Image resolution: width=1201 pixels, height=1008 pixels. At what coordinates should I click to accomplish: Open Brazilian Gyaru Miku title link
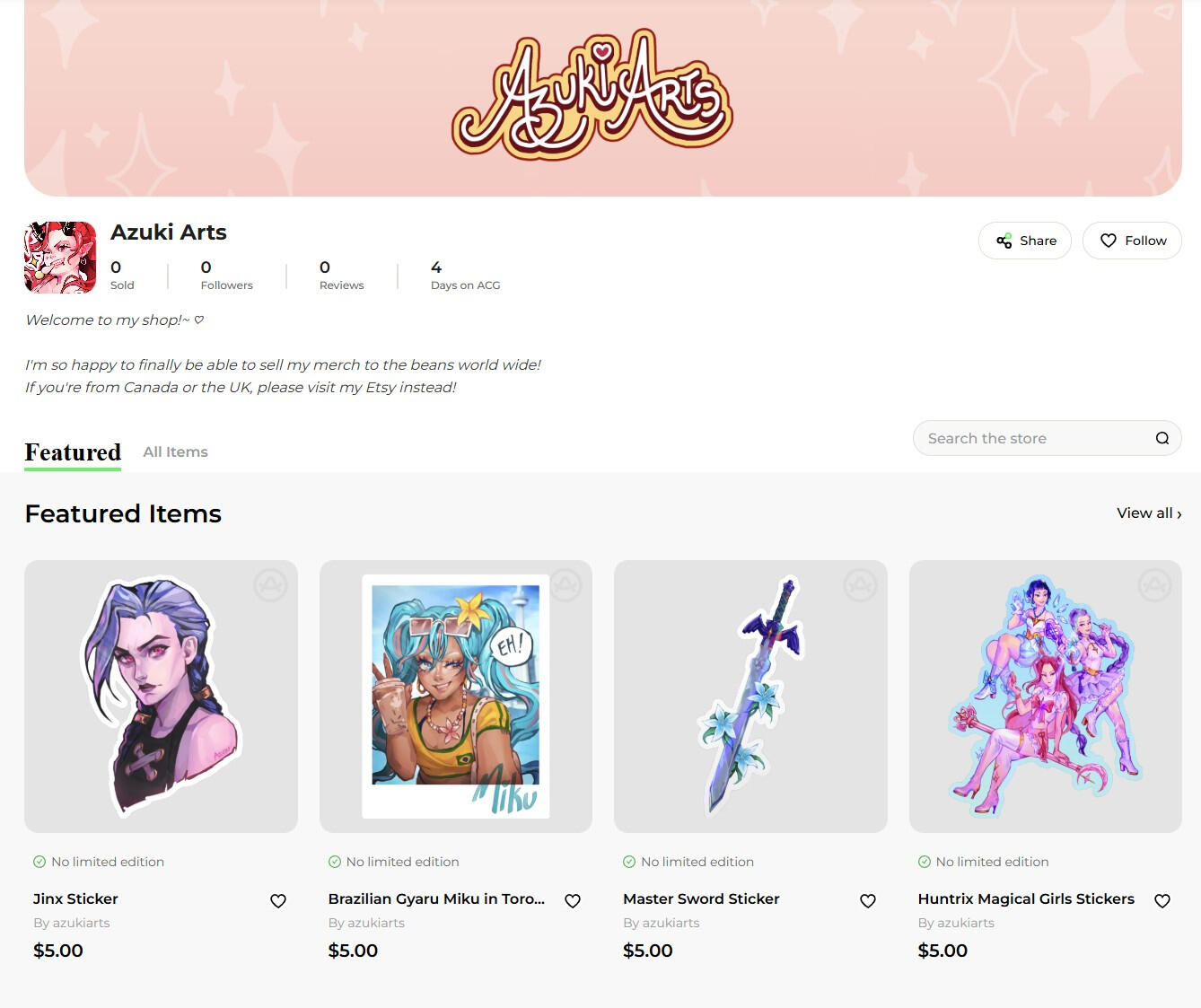(x=436, y=898)
